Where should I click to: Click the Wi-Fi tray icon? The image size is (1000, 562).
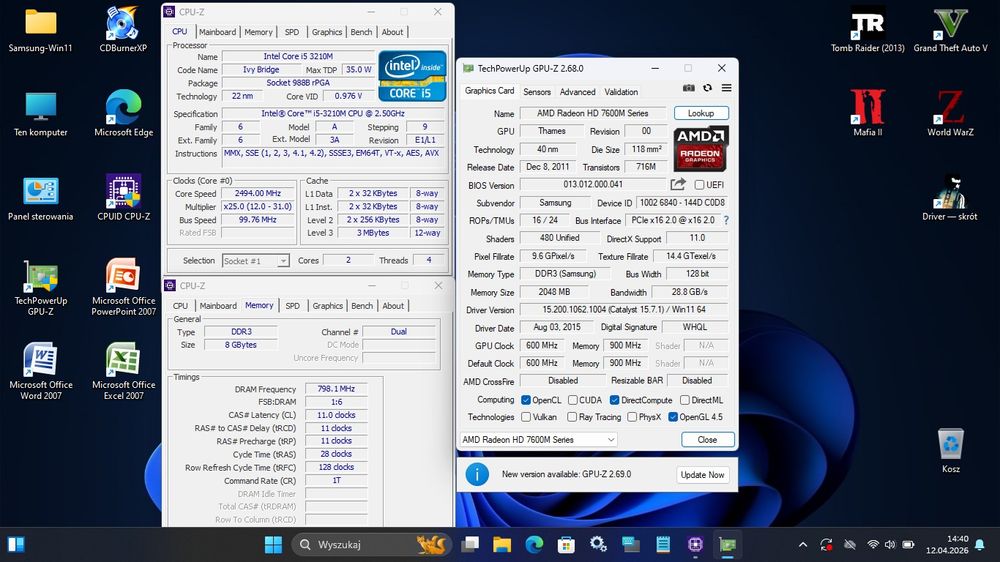[x=872, y=545]
